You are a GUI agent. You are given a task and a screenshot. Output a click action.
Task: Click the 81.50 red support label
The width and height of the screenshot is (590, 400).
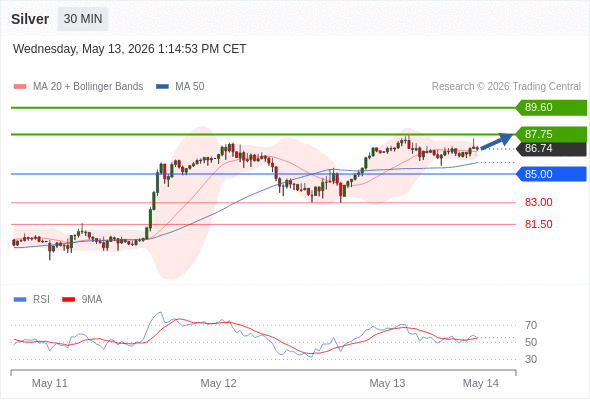click(x=538, y=224)
